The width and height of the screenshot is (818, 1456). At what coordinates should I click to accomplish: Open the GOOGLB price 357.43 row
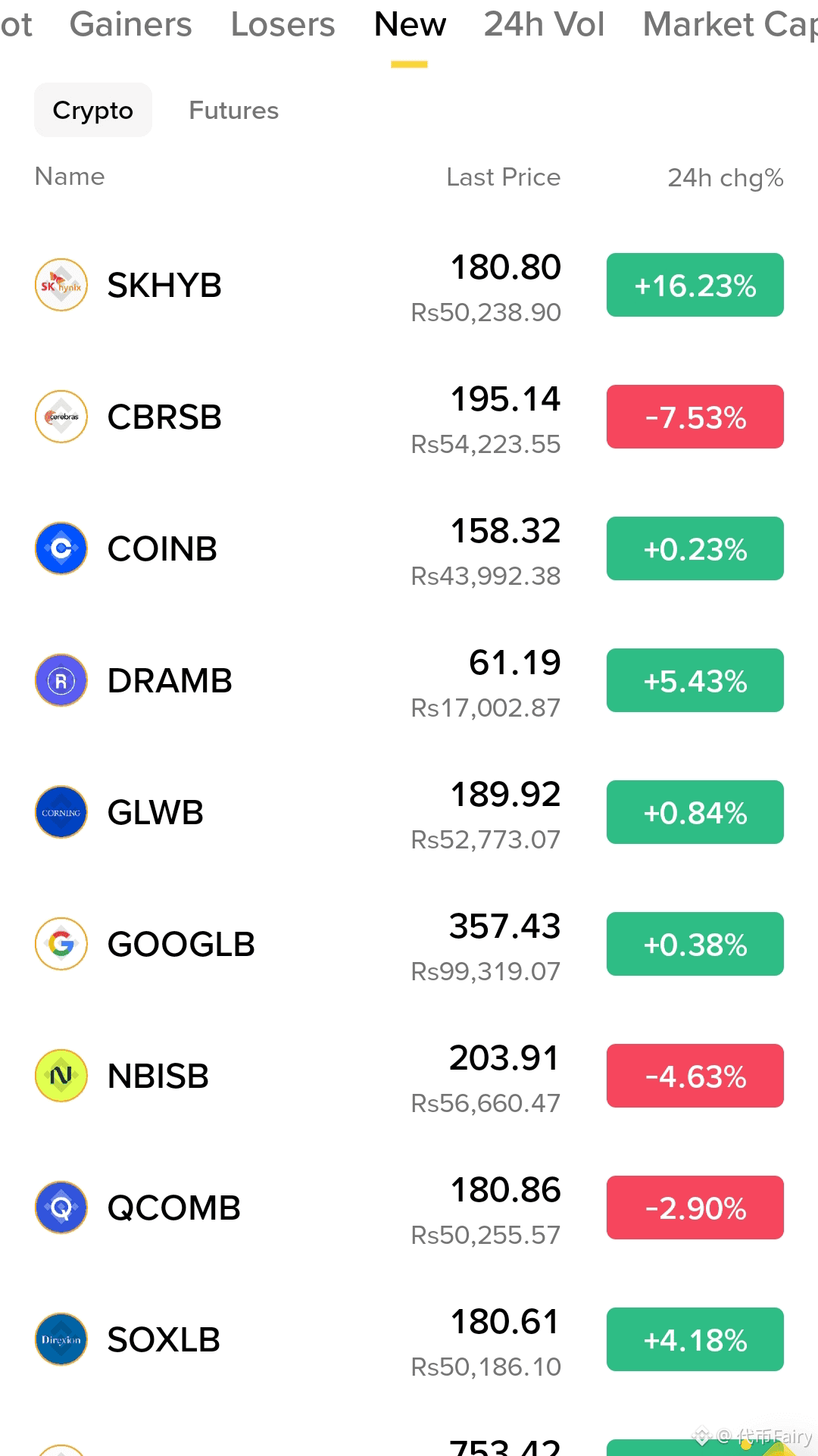[x=409, y=944]
